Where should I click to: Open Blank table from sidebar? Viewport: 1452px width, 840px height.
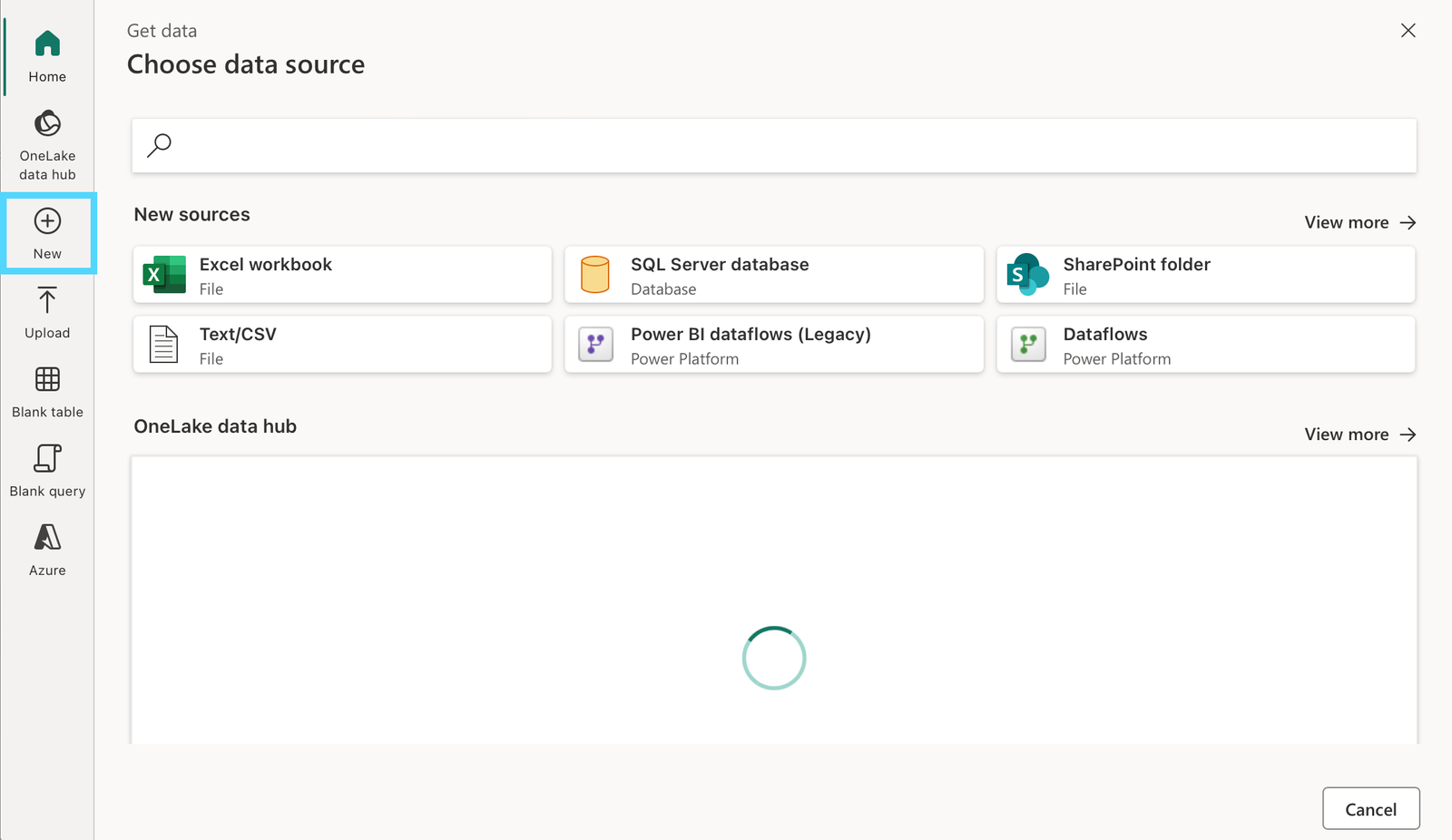click(x=46, y=380)
